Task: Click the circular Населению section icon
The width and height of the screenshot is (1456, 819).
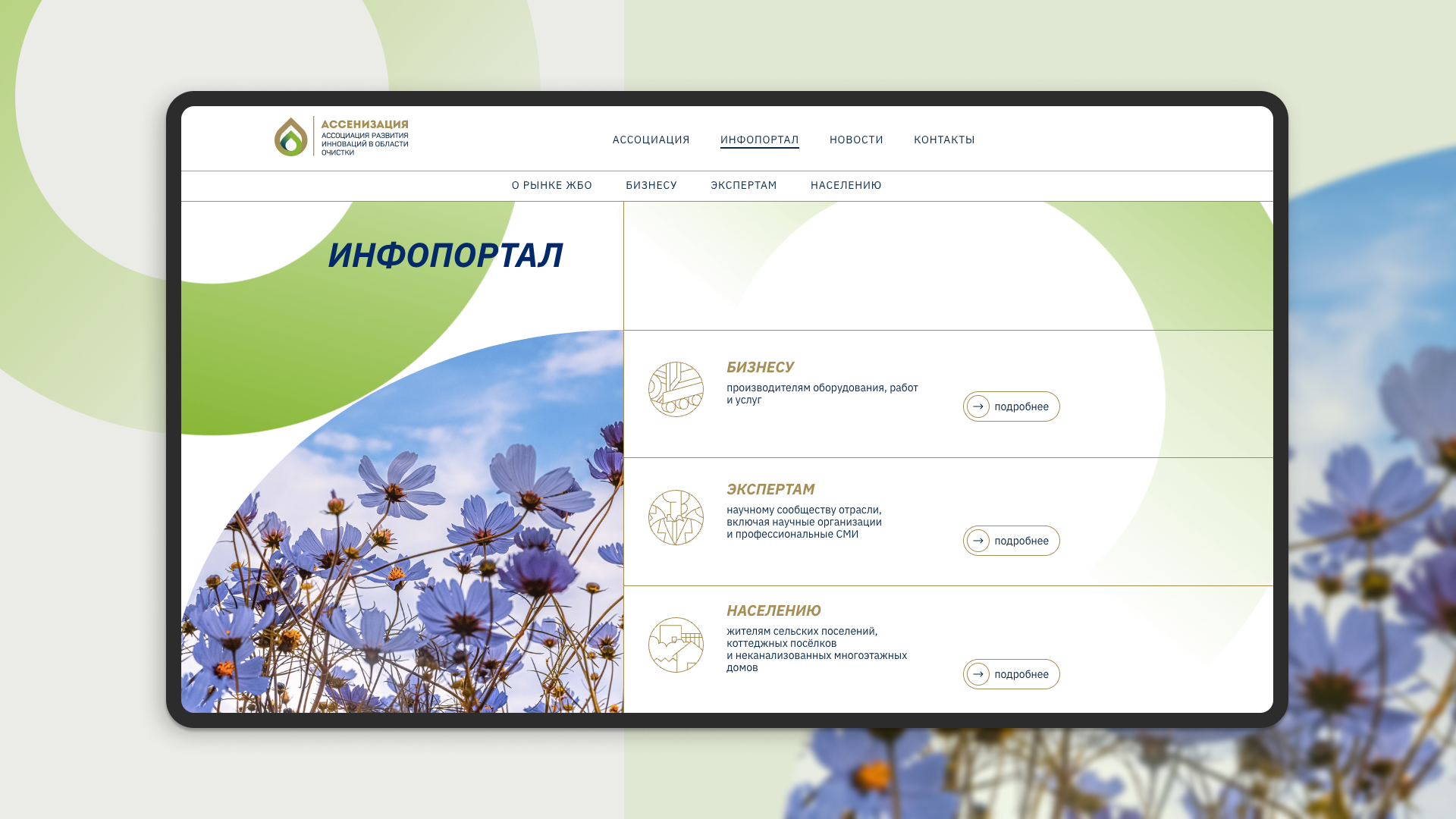Action: 676,645
